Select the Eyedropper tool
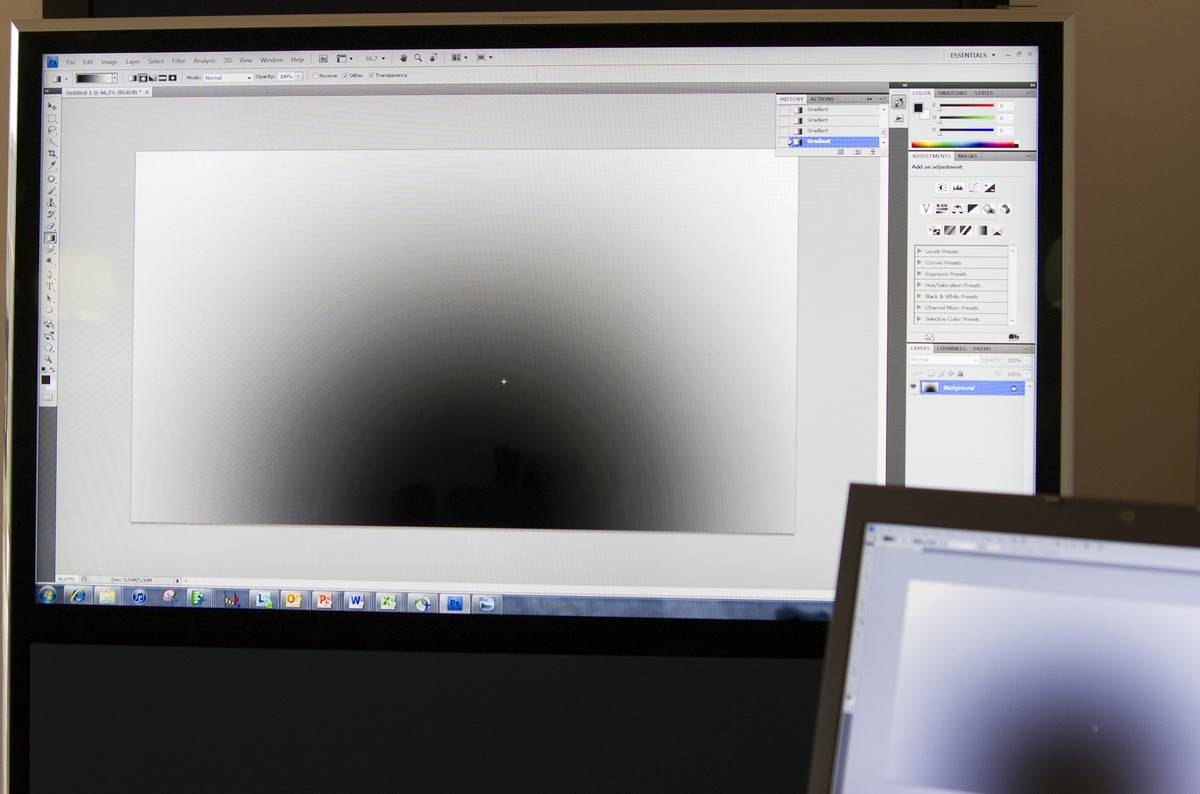 pyautogui.click(x=52, y=166)
